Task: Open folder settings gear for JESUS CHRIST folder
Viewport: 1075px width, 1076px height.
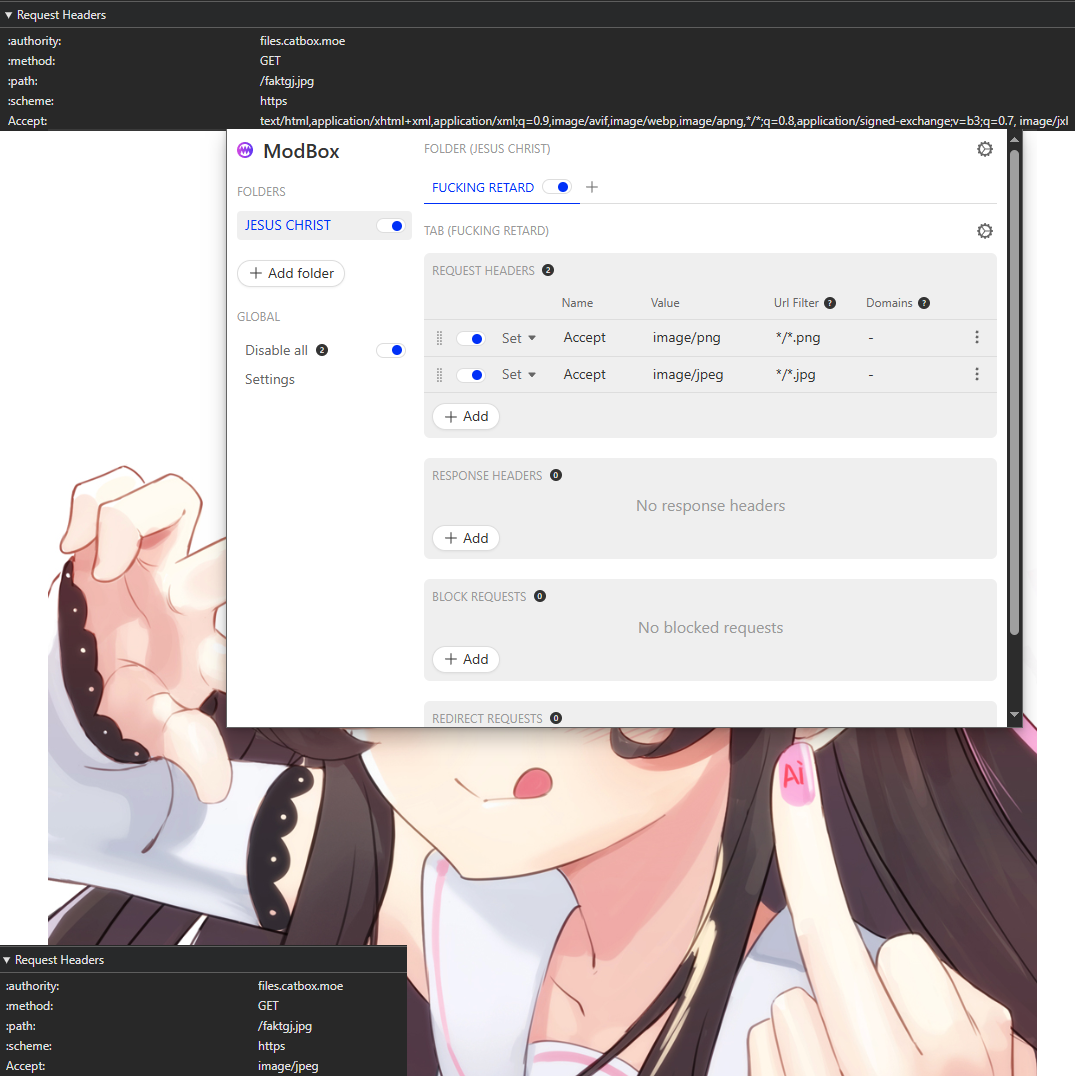Action: click(x=984, y=149)
